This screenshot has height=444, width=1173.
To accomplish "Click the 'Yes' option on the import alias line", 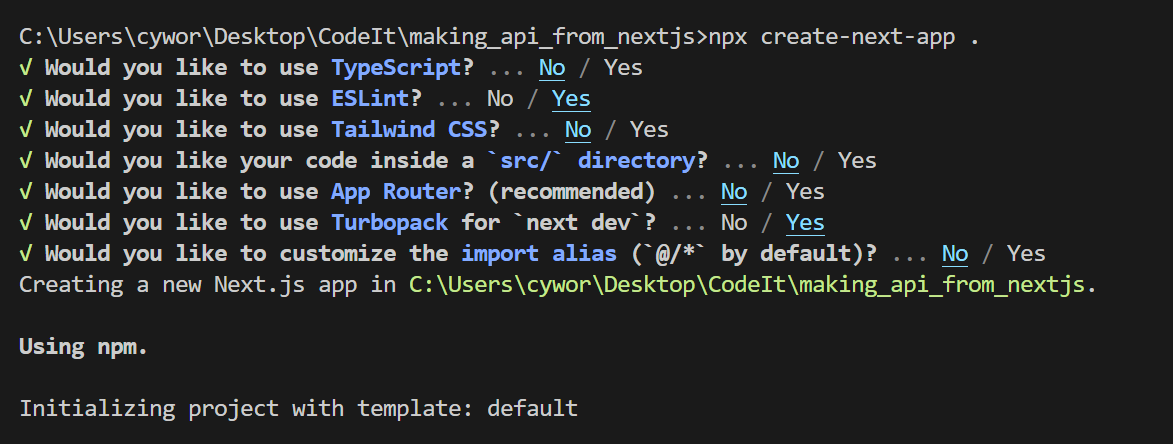I will [1026, 254].
